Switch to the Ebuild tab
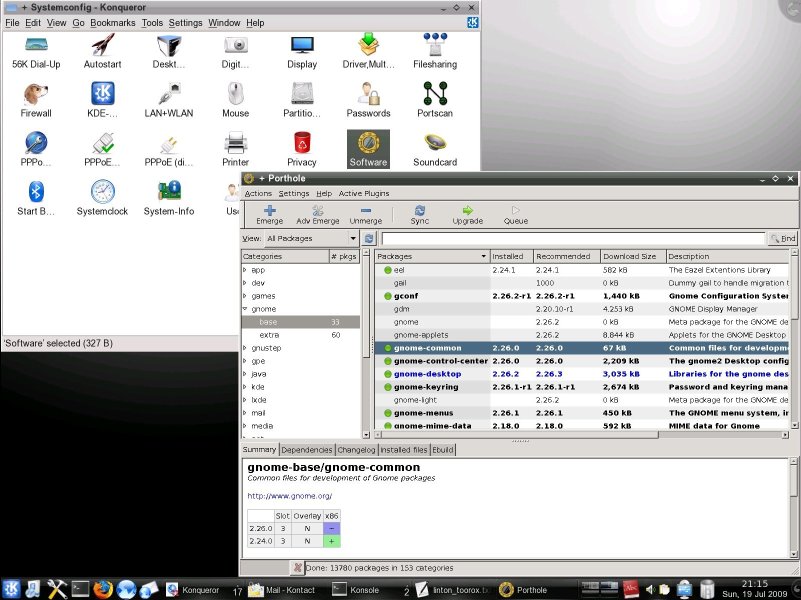This screenshot has width=801, height=600. pos(443,450)
